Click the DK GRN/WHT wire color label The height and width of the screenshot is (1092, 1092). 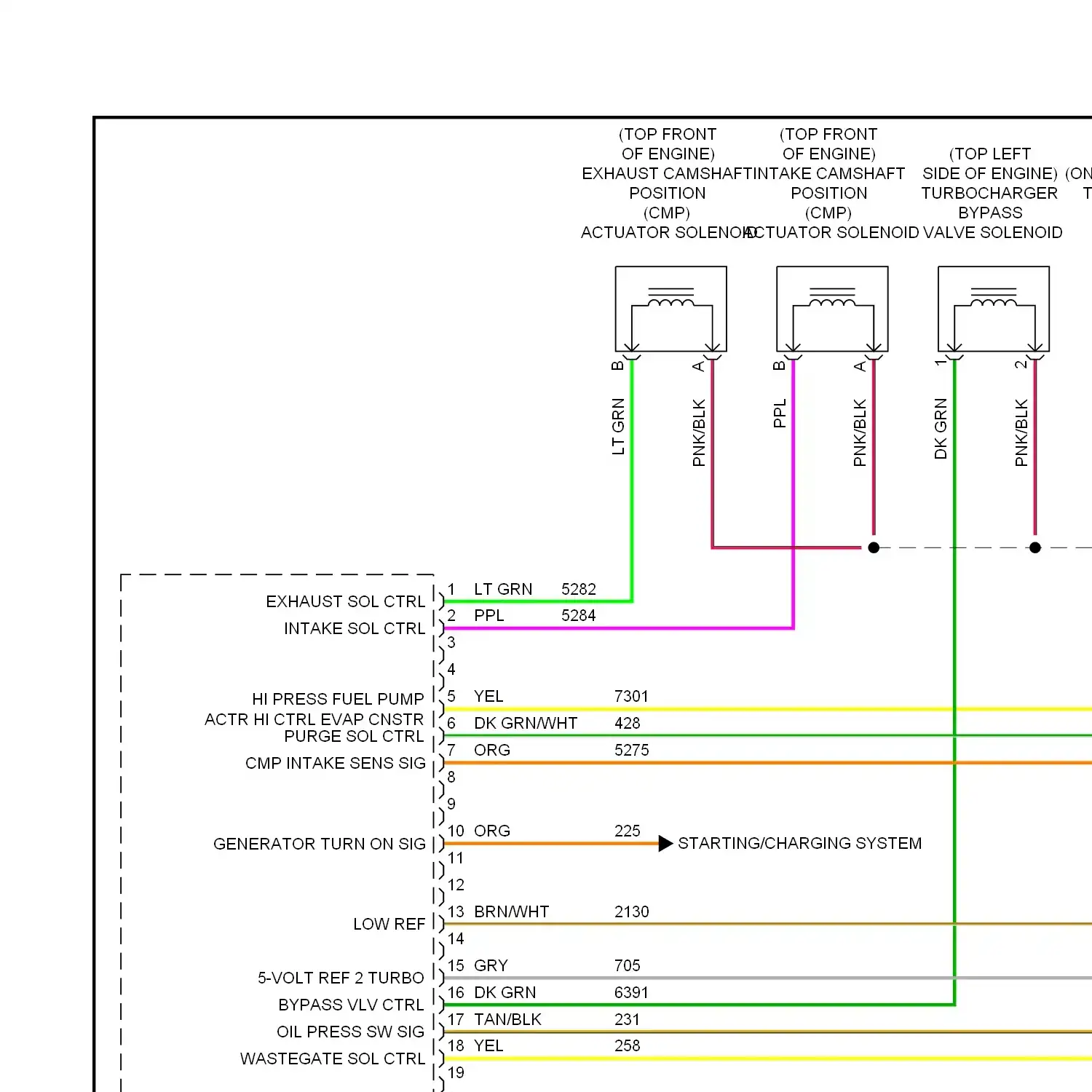[x=526, y=723]
